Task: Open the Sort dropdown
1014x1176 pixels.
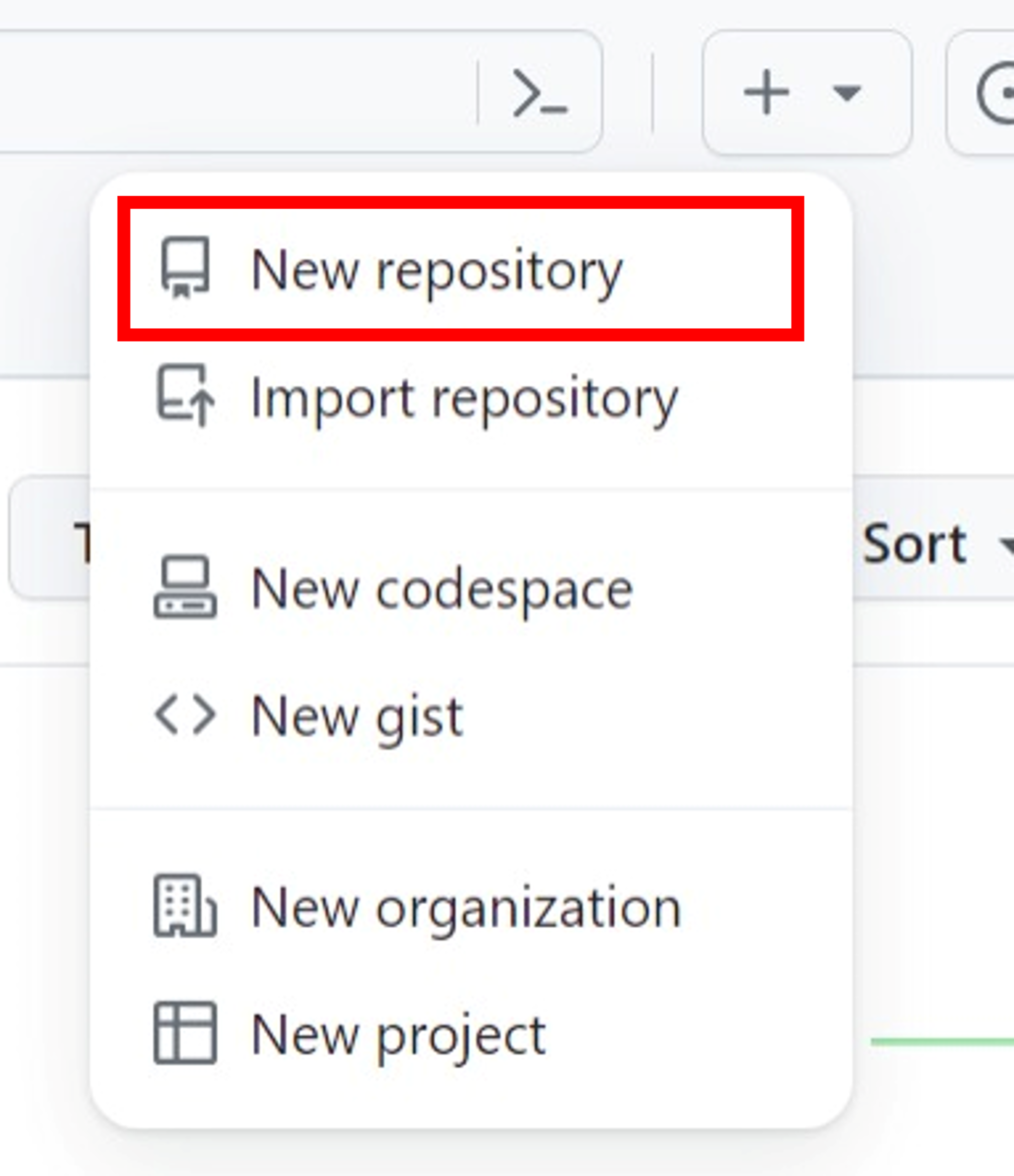Action: click(x=915, y=544)
